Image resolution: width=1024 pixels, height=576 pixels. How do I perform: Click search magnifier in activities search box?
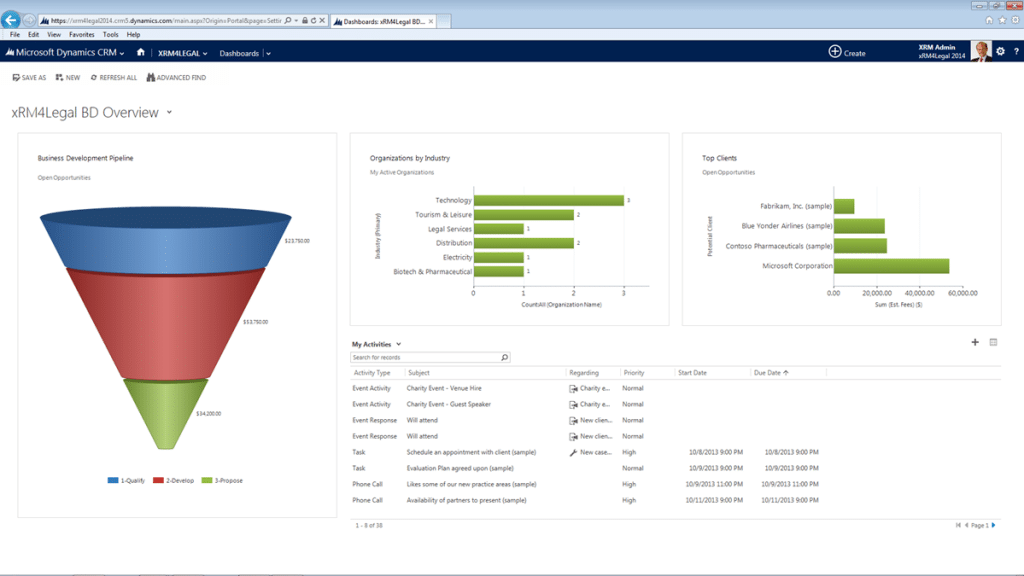tap(504, 357)
